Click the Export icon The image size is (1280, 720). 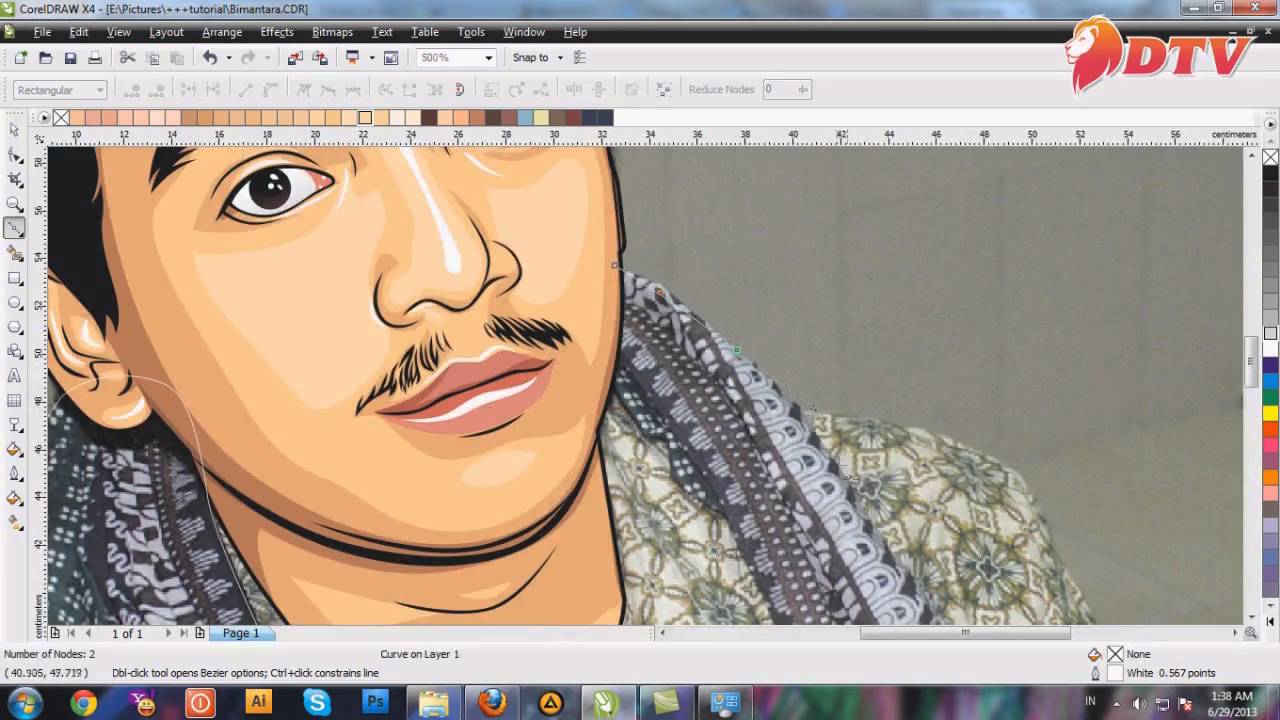[320, 58]
